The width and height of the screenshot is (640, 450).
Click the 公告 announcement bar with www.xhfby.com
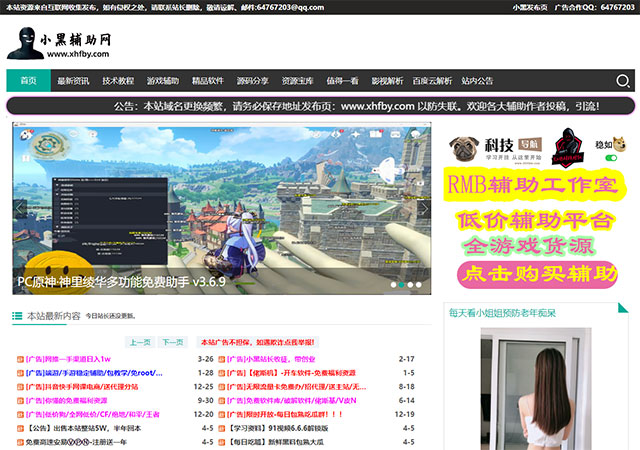320,106
